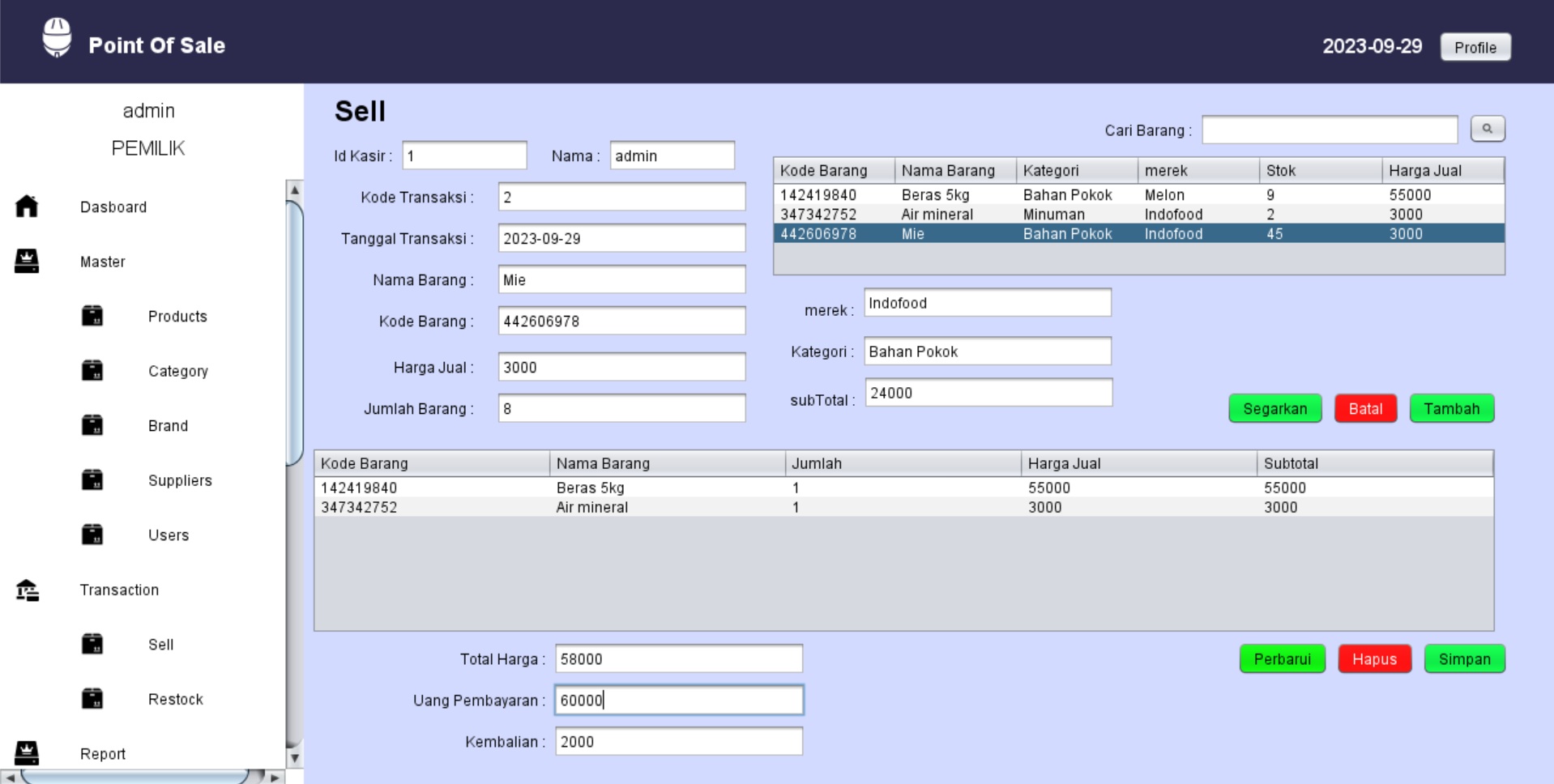Click sidebar vertical scrollbar down arrow
Viewport: 1554px width, 784px height.
295,759
